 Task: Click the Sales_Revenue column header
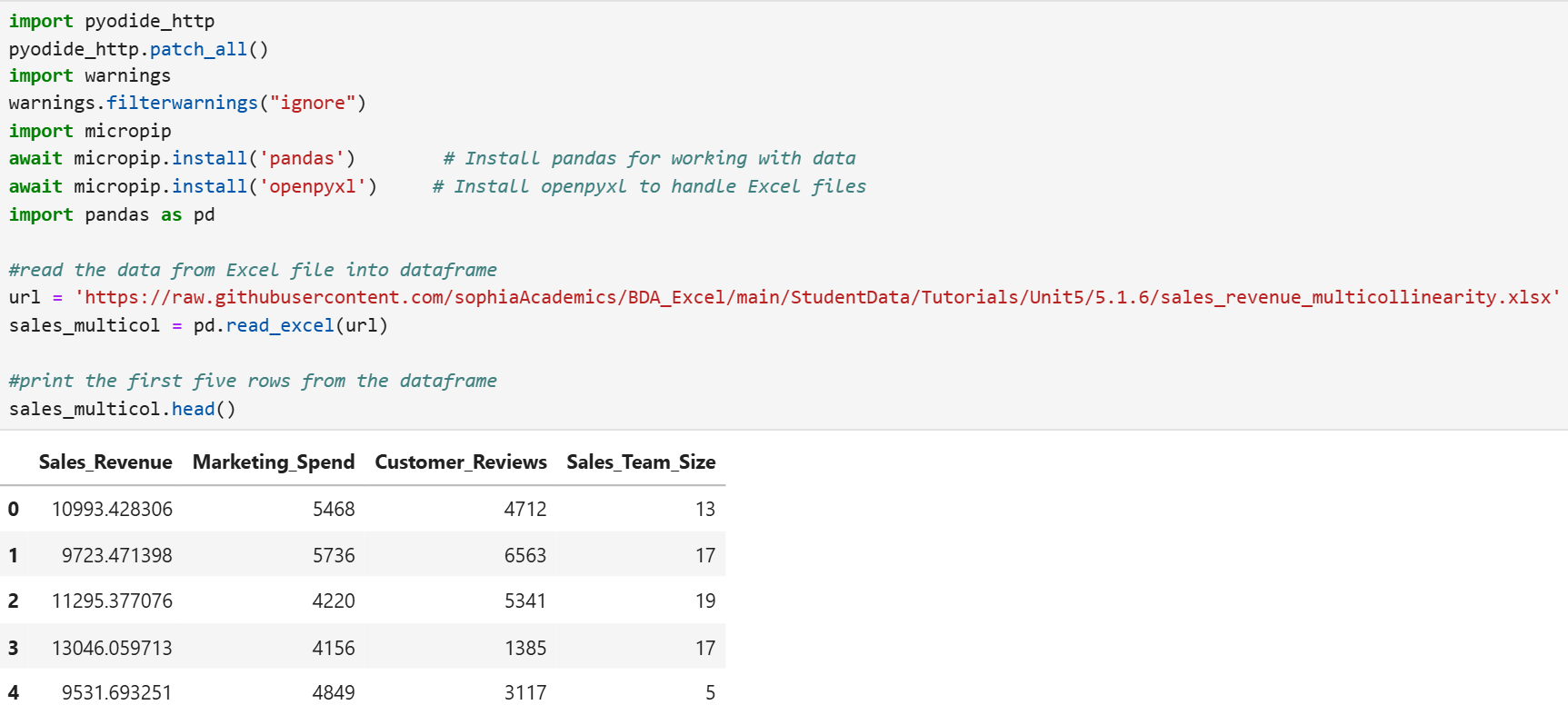coord(105,462)
